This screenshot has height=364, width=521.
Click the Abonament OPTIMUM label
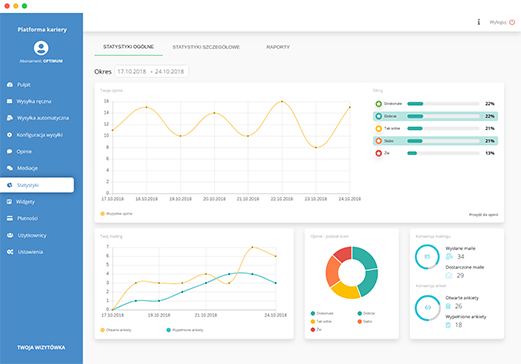[x=41, y=61]
